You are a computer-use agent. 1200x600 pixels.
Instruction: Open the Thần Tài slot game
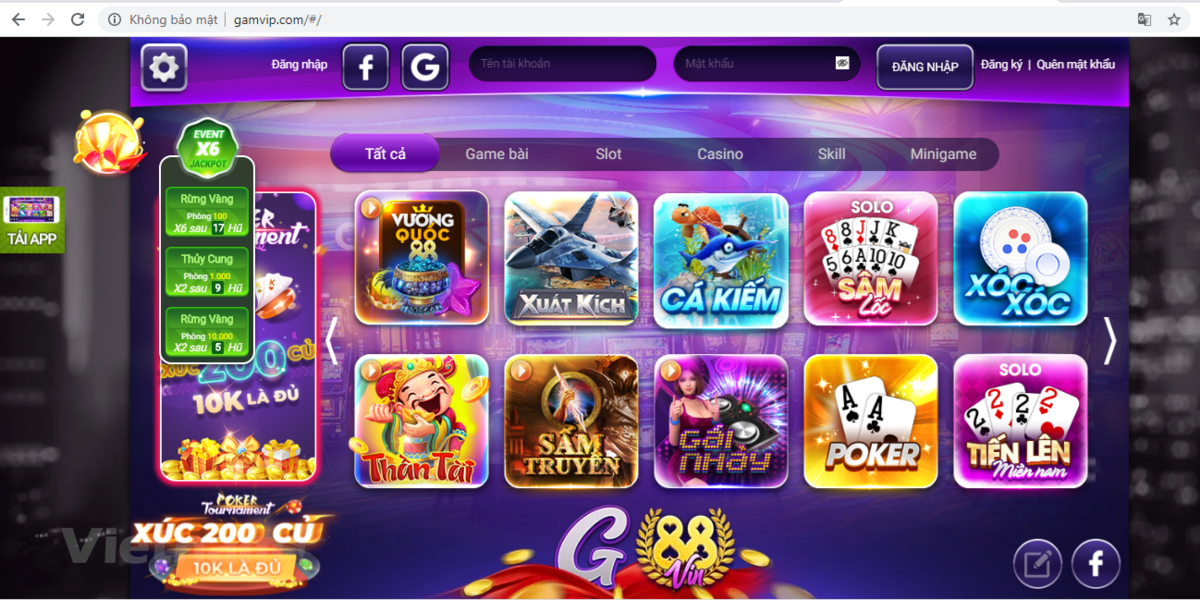click(x=422, y=421)
